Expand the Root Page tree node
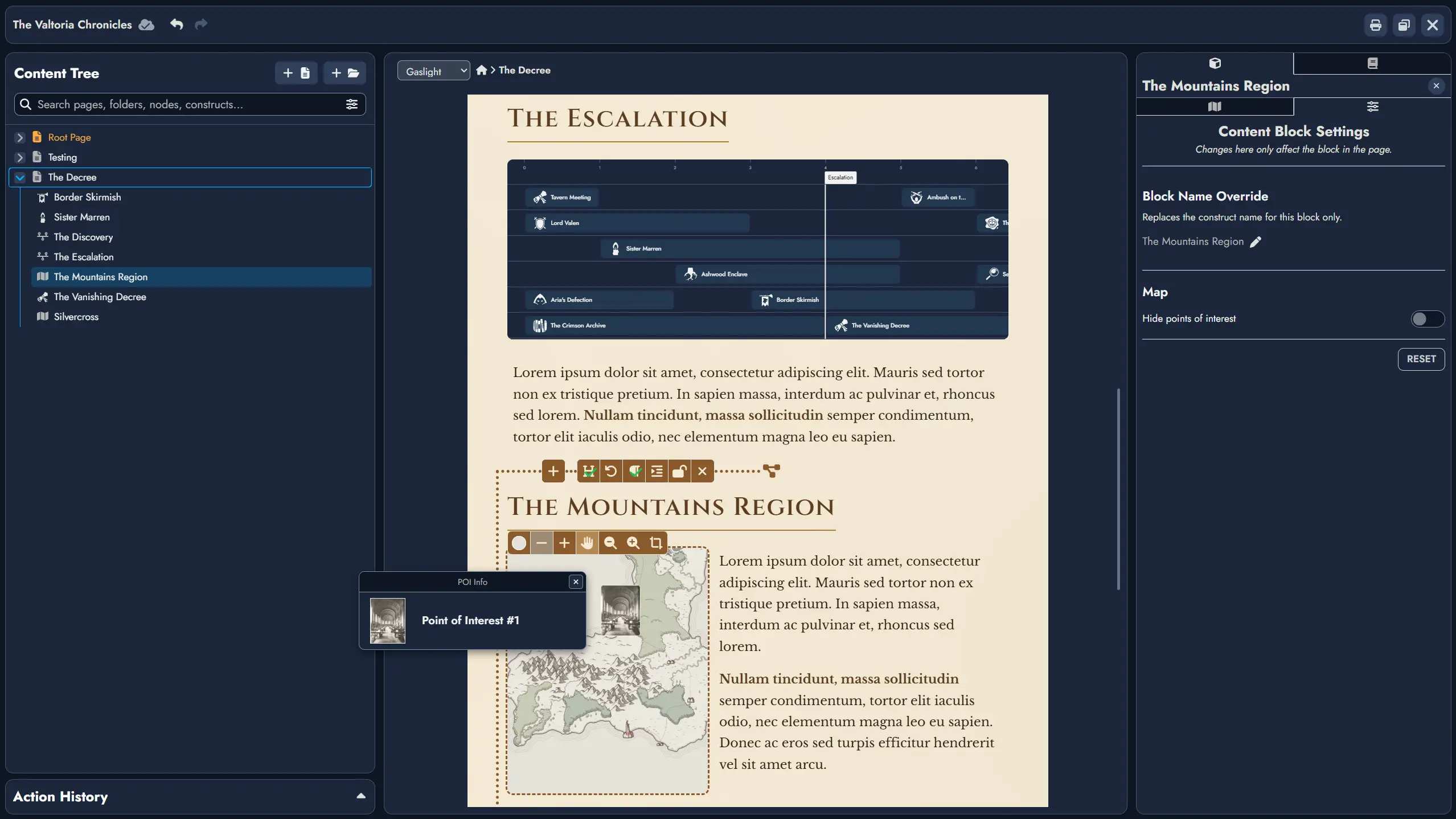The image size is (1456, 819). tap(20, 137)
